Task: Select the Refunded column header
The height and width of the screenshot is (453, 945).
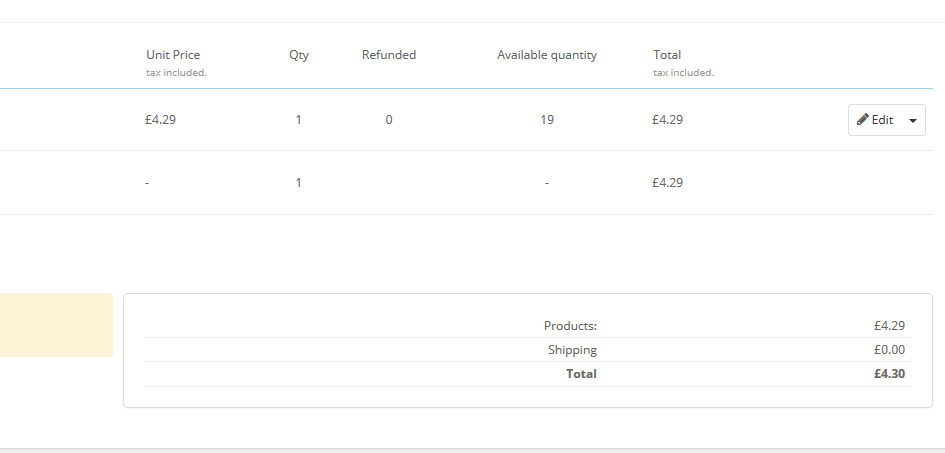Action: [389, 55]
